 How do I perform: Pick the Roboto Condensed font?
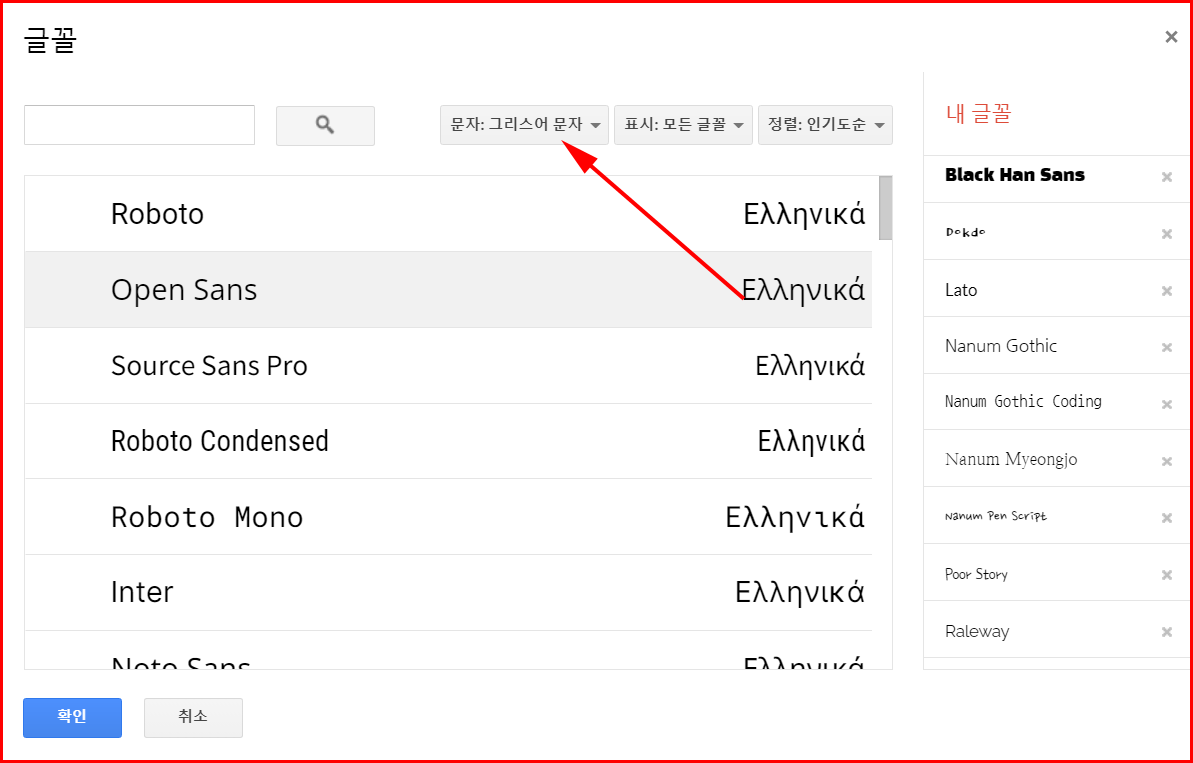point(448,441)
